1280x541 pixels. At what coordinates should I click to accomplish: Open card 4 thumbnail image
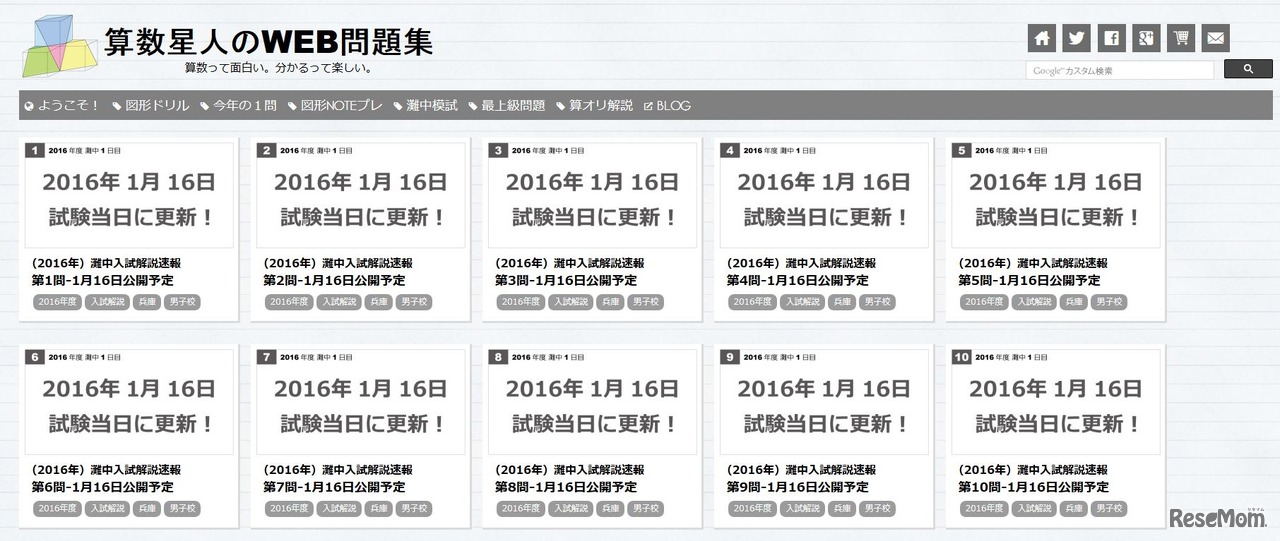(824, 195)
